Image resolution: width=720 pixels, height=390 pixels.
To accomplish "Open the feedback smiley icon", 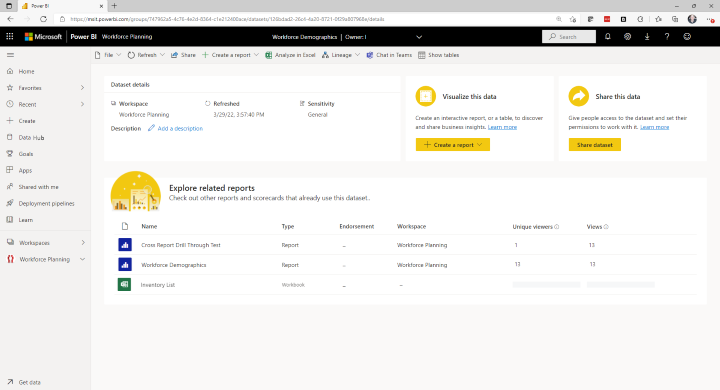I will 687,37.
